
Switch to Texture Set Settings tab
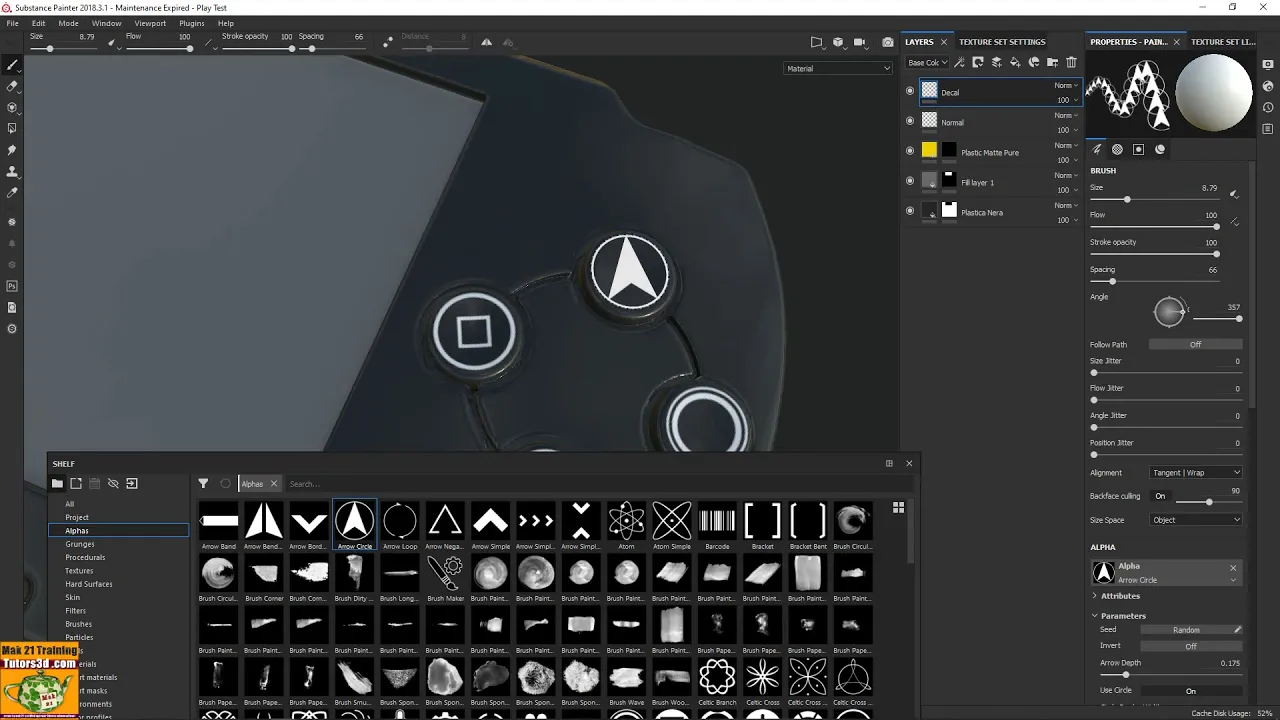pos(1002,42)
